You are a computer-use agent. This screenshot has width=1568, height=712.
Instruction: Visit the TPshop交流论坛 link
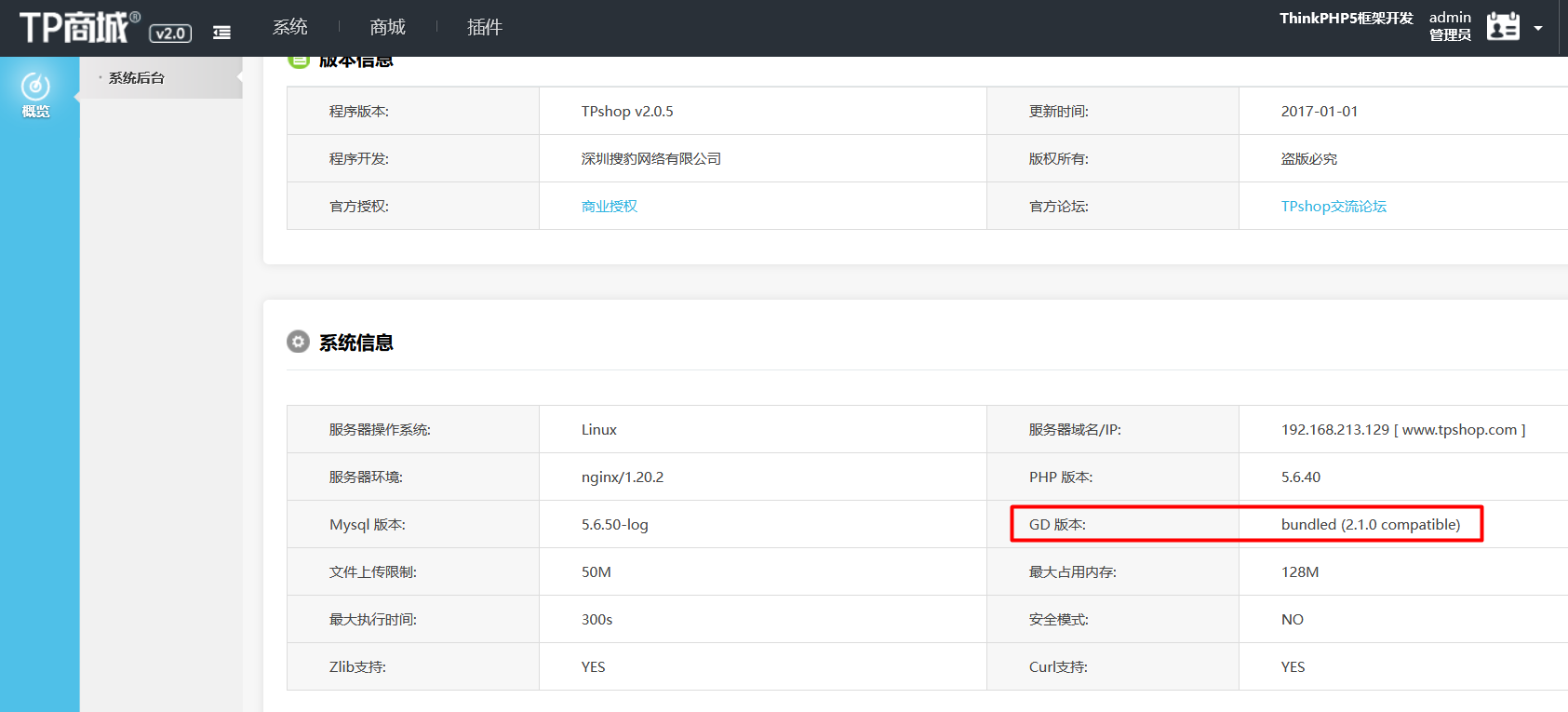tap(1333, 206)
